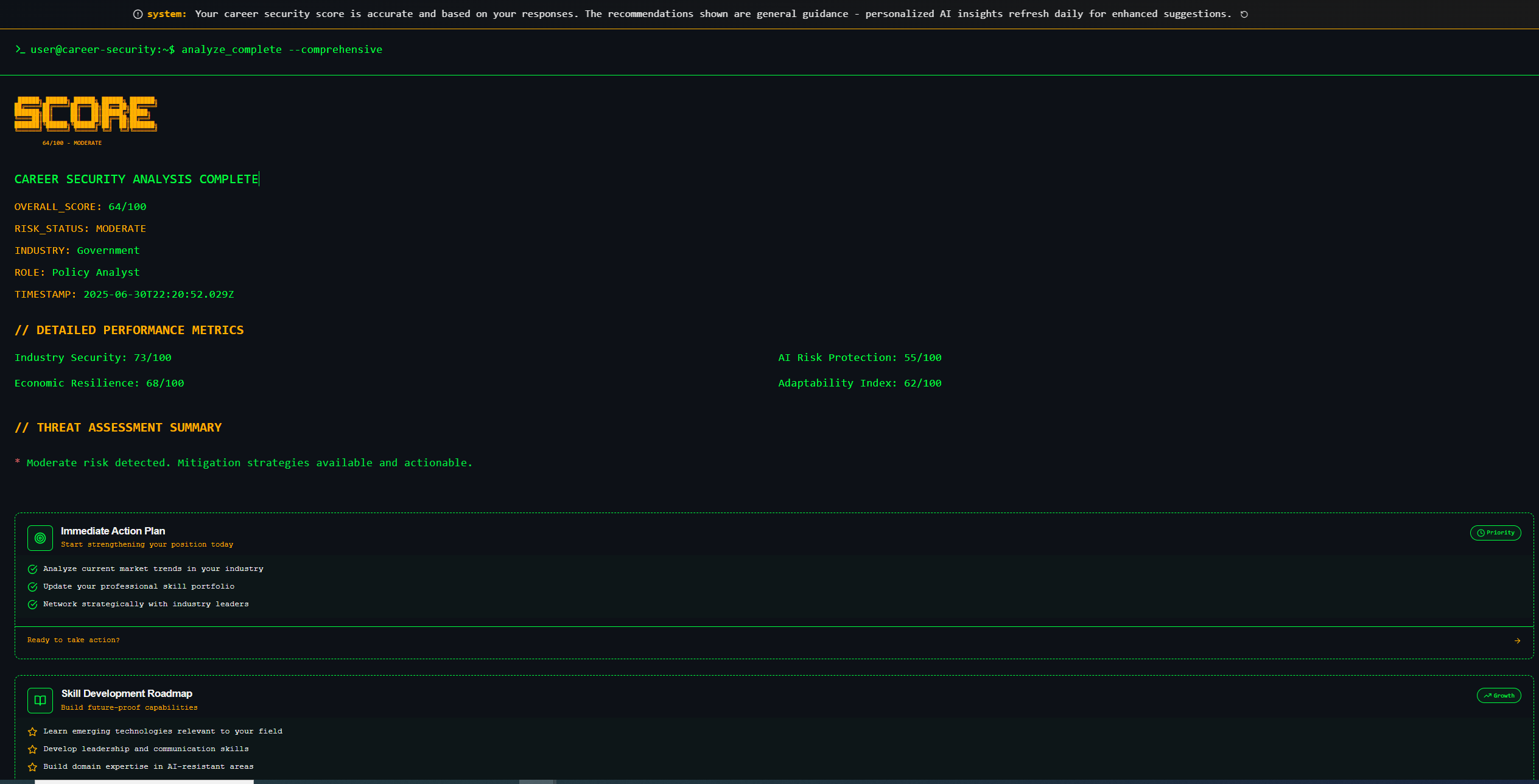Click star beside Build domain expertise
Viewport: 1539px width, 784px height.
click(x=33, y=767)
